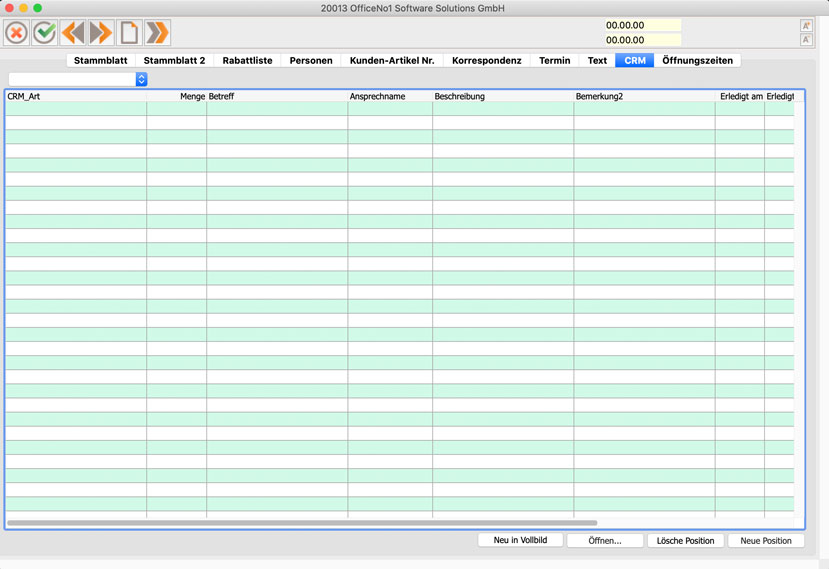The width and height of the screenshot is (829, 569).
Task: Click the orange double-chevron forward icon
Action: pyautogui.click(x=158, y=33)
